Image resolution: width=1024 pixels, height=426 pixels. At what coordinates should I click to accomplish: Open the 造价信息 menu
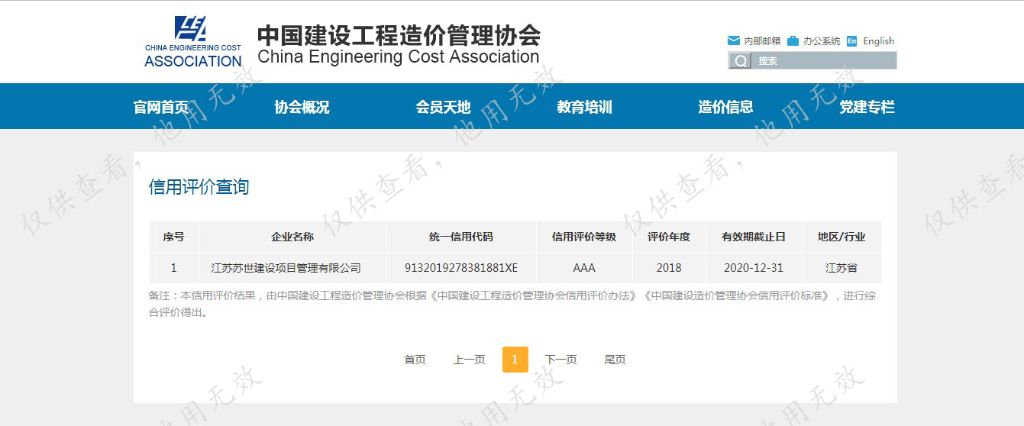[x=726, y=106]
